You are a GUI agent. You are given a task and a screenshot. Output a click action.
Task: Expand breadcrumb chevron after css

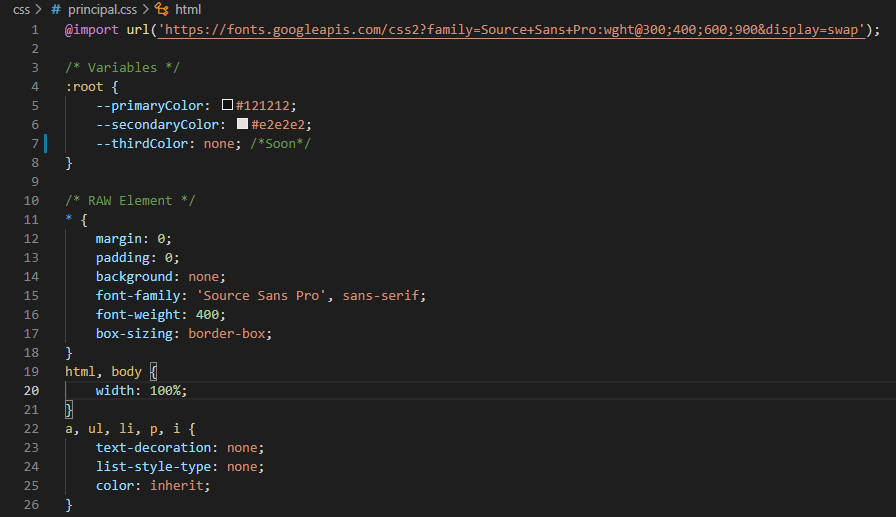coord(39,9)
